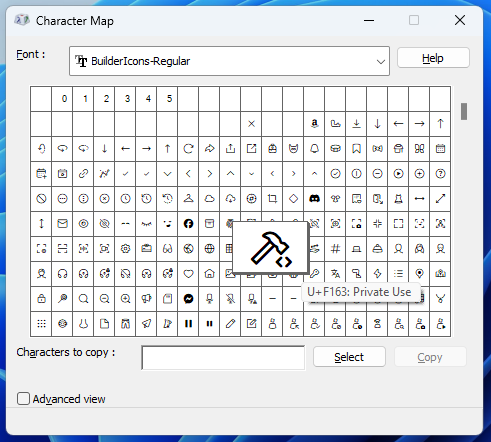Viewport: 491px width, 442px height.
Task: Select the home house glyph
Action: pyautogui.click(x=209, y=274)
